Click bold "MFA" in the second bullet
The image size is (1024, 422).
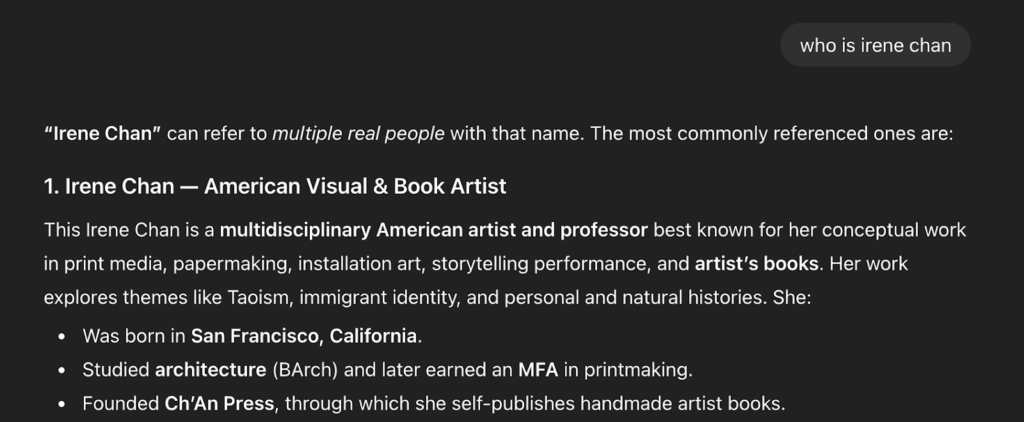[538, 370]
